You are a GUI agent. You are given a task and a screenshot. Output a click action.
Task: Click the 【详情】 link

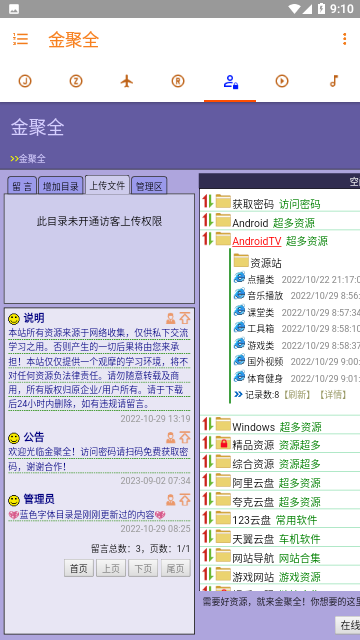pyautogui.click(x=333, y=395)
